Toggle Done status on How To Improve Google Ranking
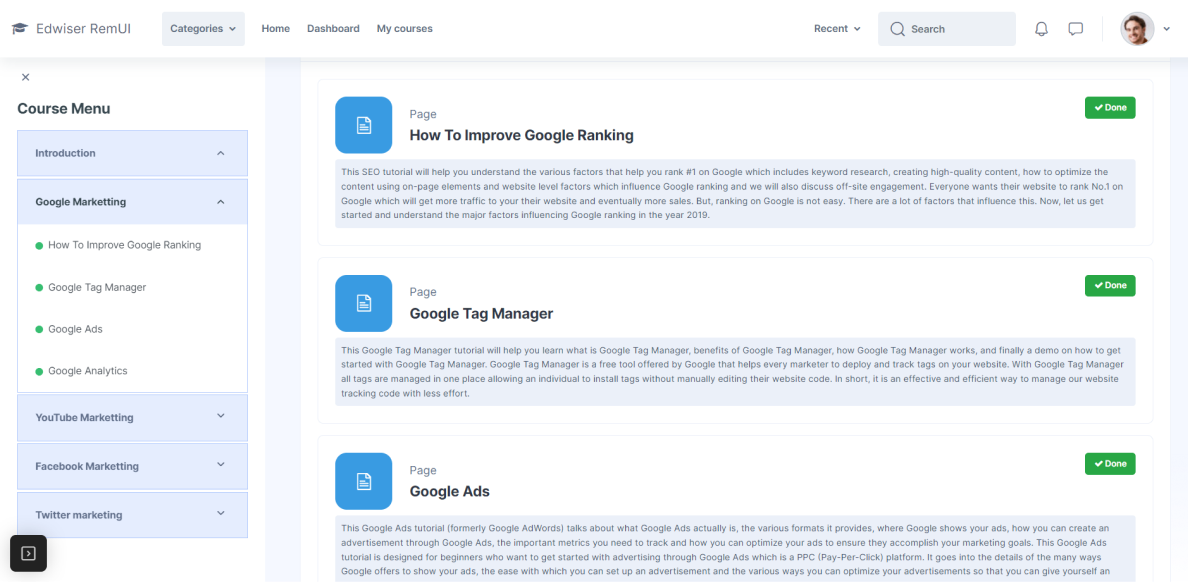This screenshot has width=1188, height=582. (1110, 108)
